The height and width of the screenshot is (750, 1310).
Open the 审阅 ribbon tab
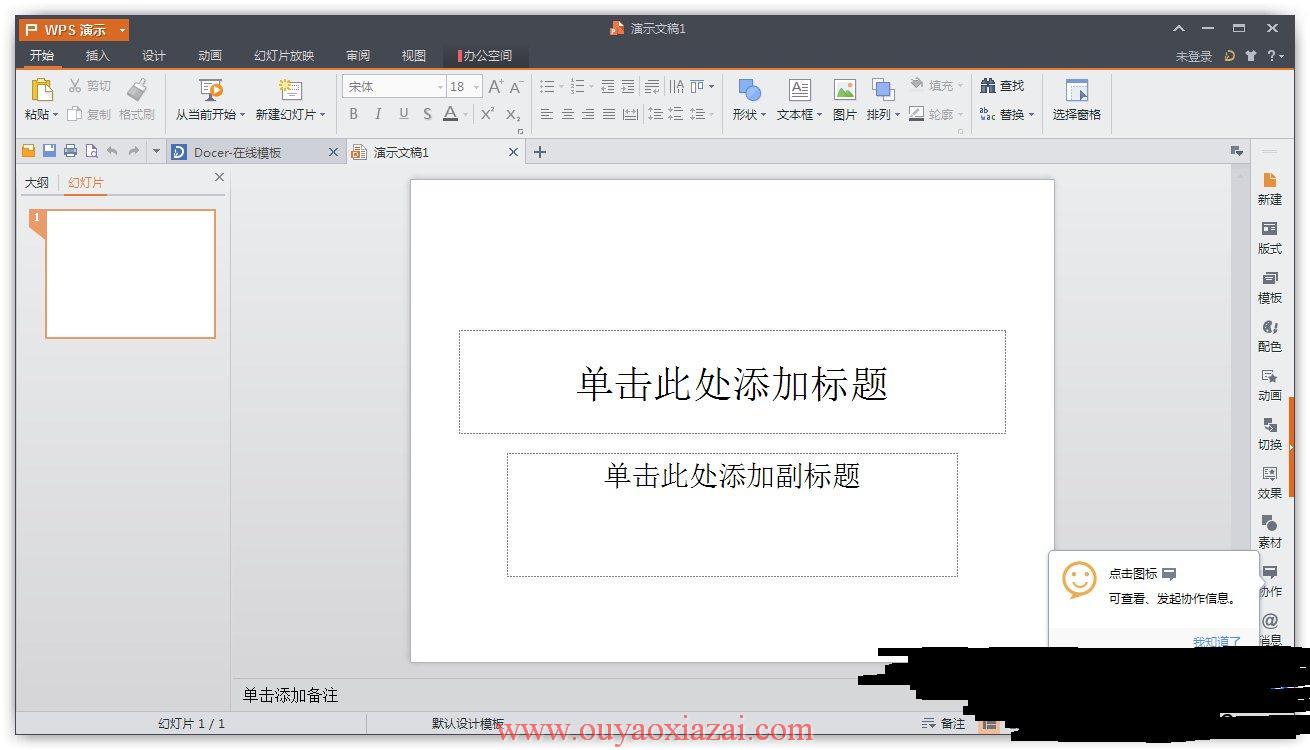pyautogui.click(x=358, y=56)
